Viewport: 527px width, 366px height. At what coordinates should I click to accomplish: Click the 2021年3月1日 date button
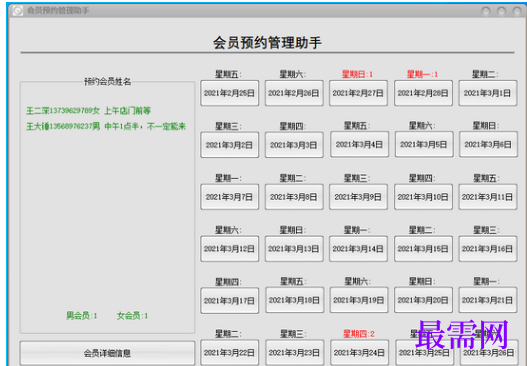click(x=488, y=93)
